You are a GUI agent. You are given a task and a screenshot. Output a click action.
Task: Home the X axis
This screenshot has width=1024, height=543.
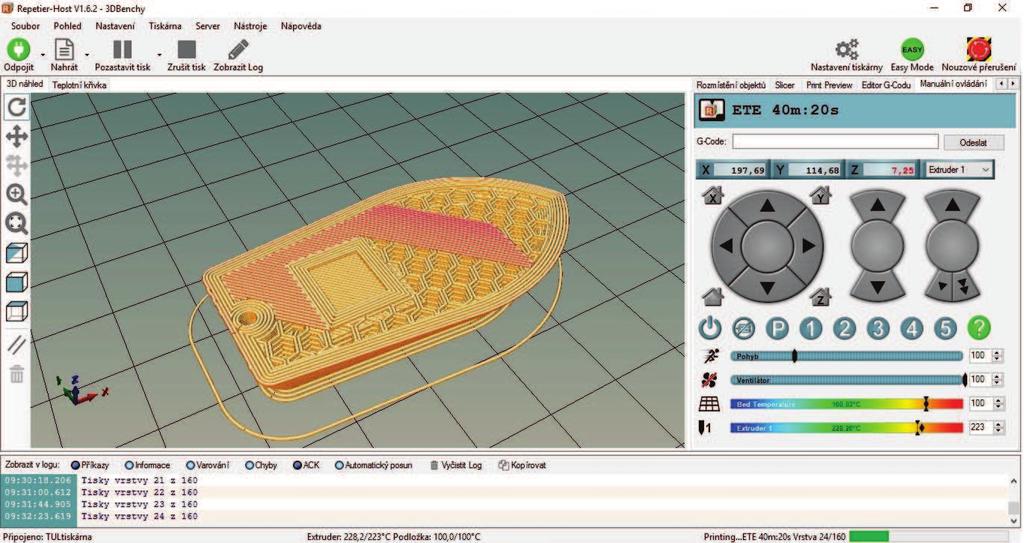pos(712,195)
